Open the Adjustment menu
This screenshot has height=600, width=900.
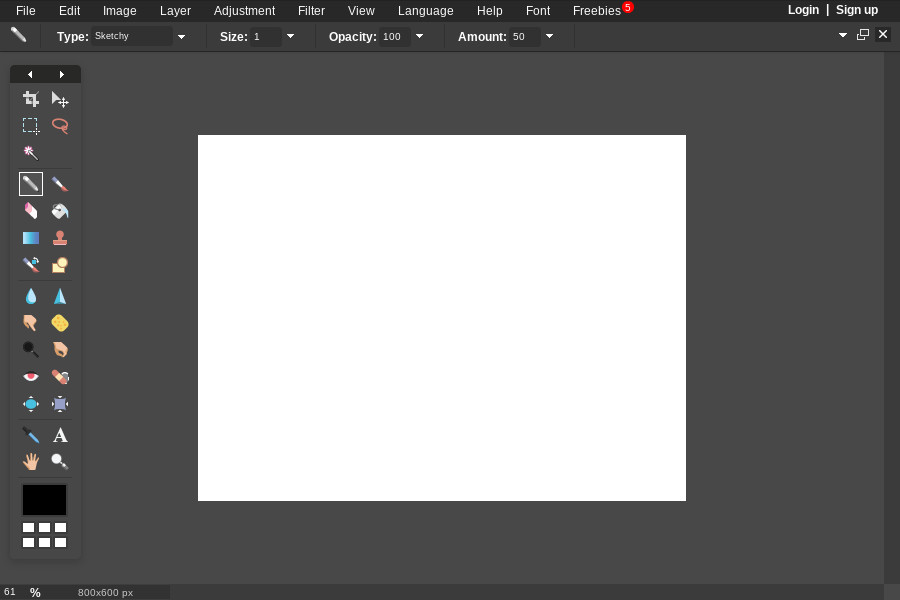coord(244,11)
